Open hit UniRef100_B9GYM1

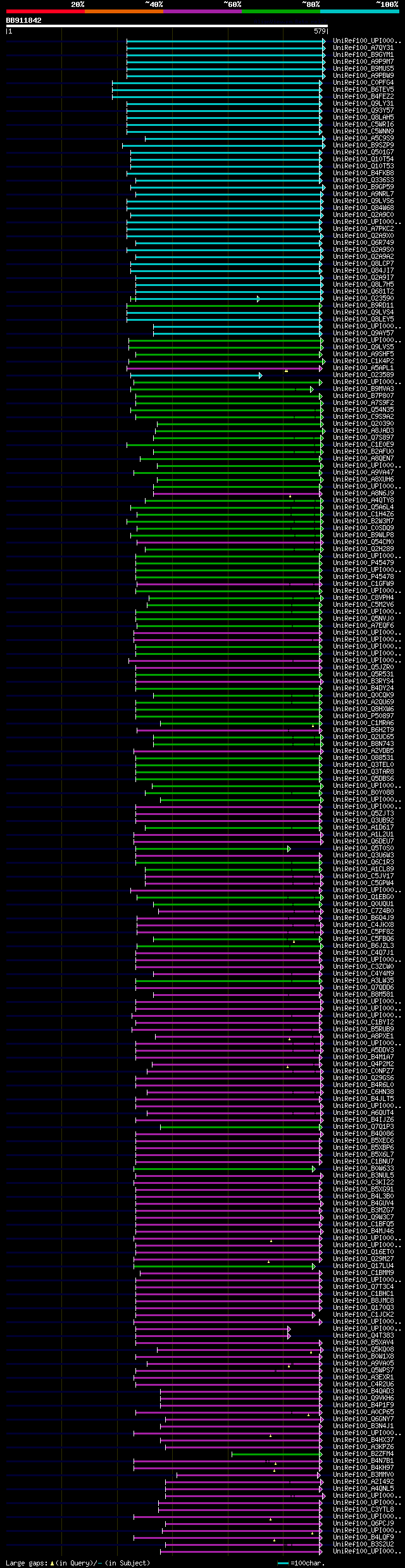[363, 55]
